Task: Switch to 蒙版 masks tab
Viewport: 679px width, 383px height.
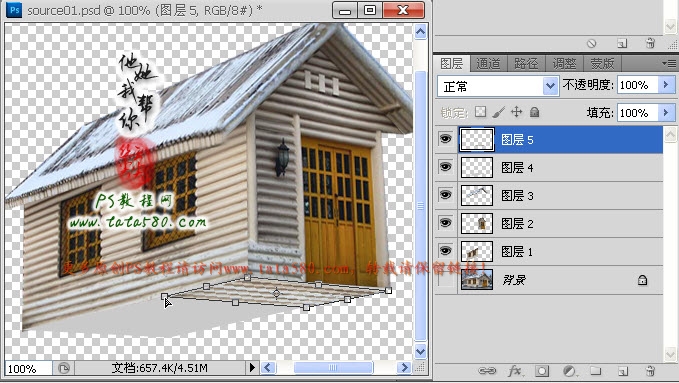Action: tap(602, 64)
